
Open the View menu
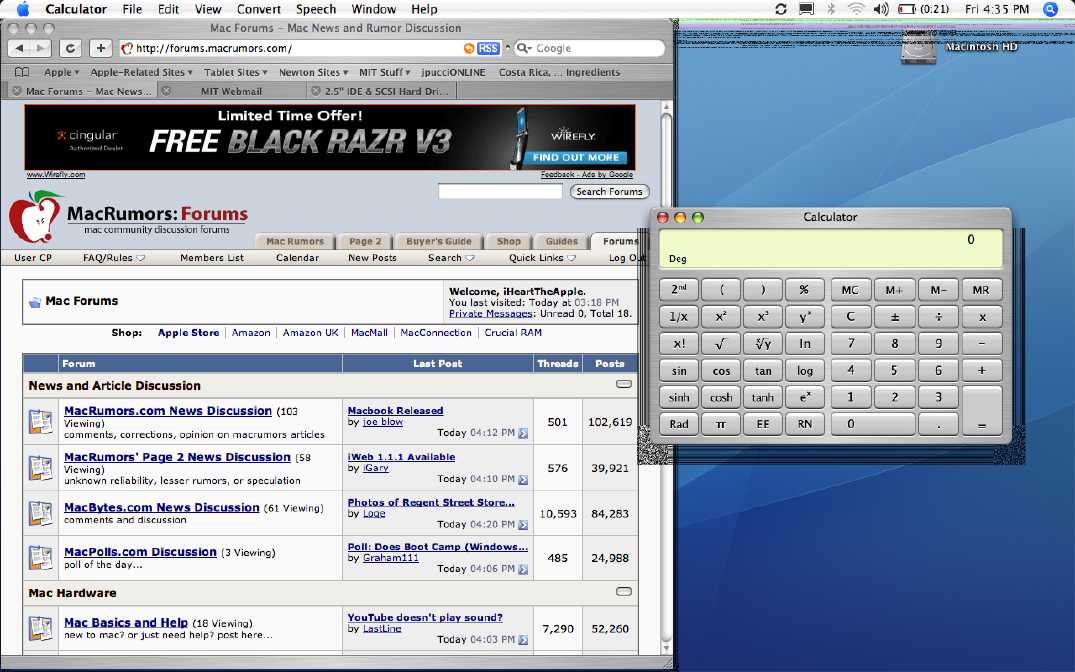click(x=208, y=9)
